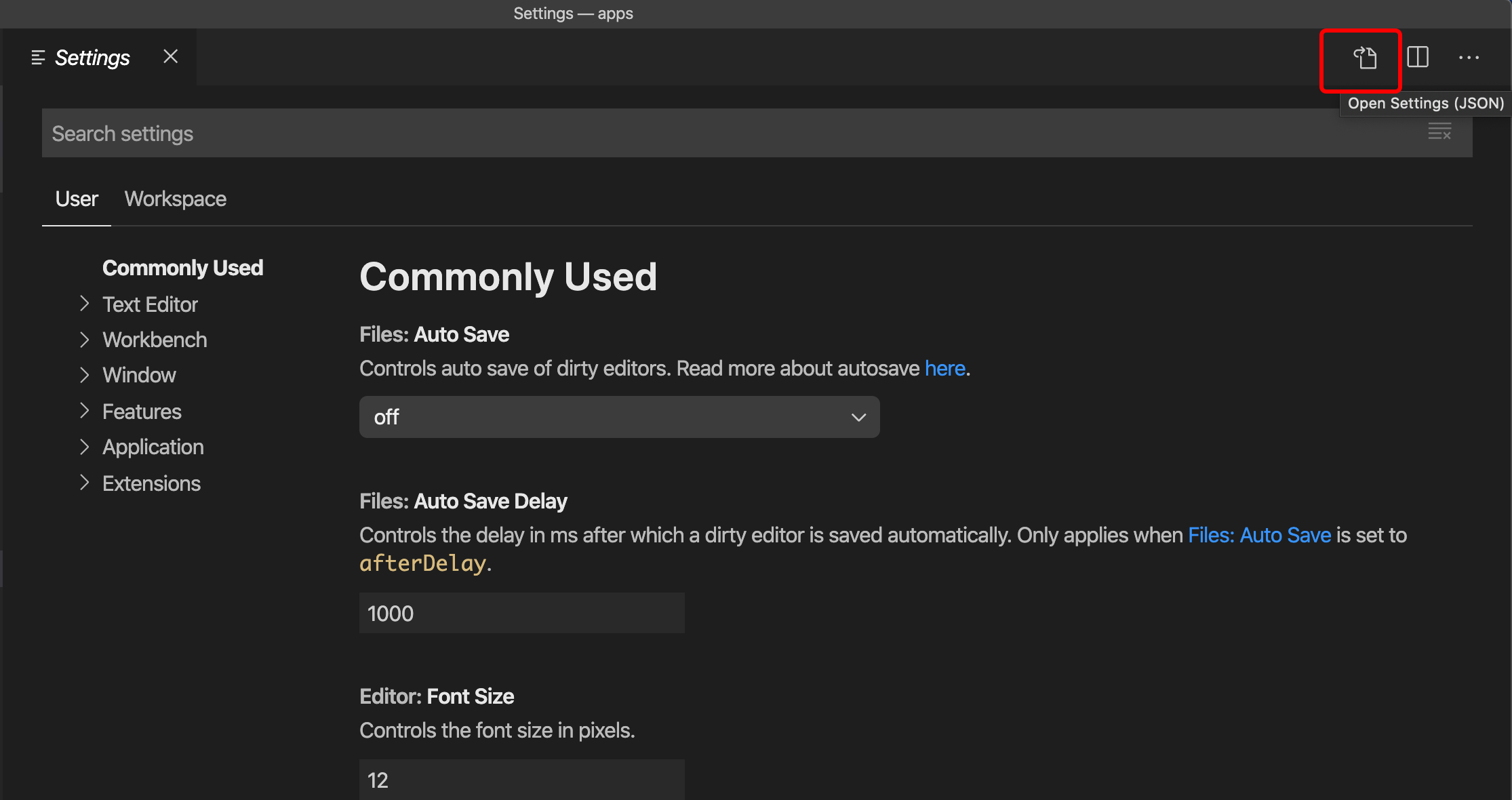Screen dimensions: 1512x800
Task: Click the autosave 'here' link
Action: [x=944, y=368]
